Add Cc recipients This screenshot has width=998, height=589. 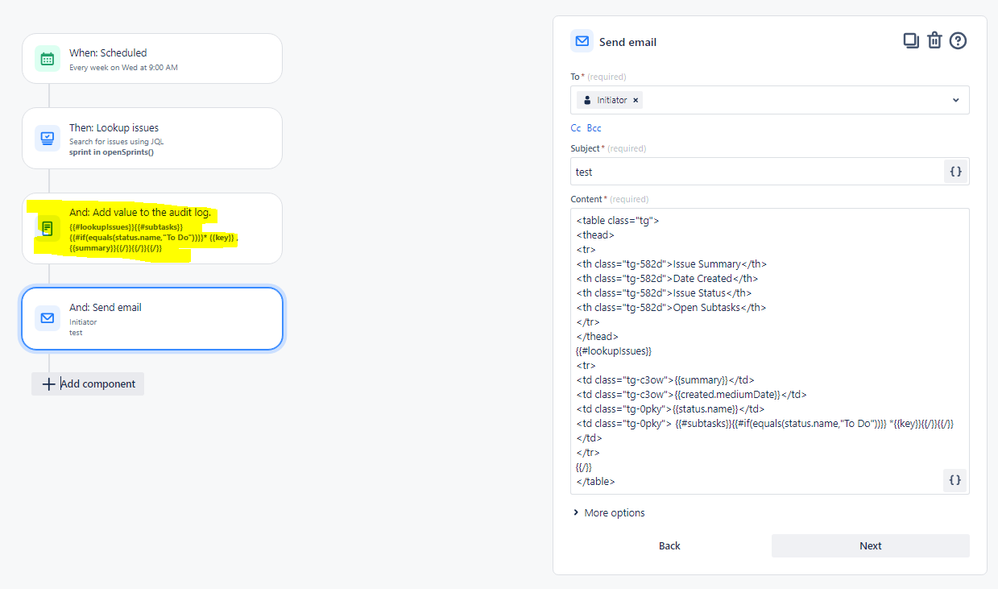(575, 128)
